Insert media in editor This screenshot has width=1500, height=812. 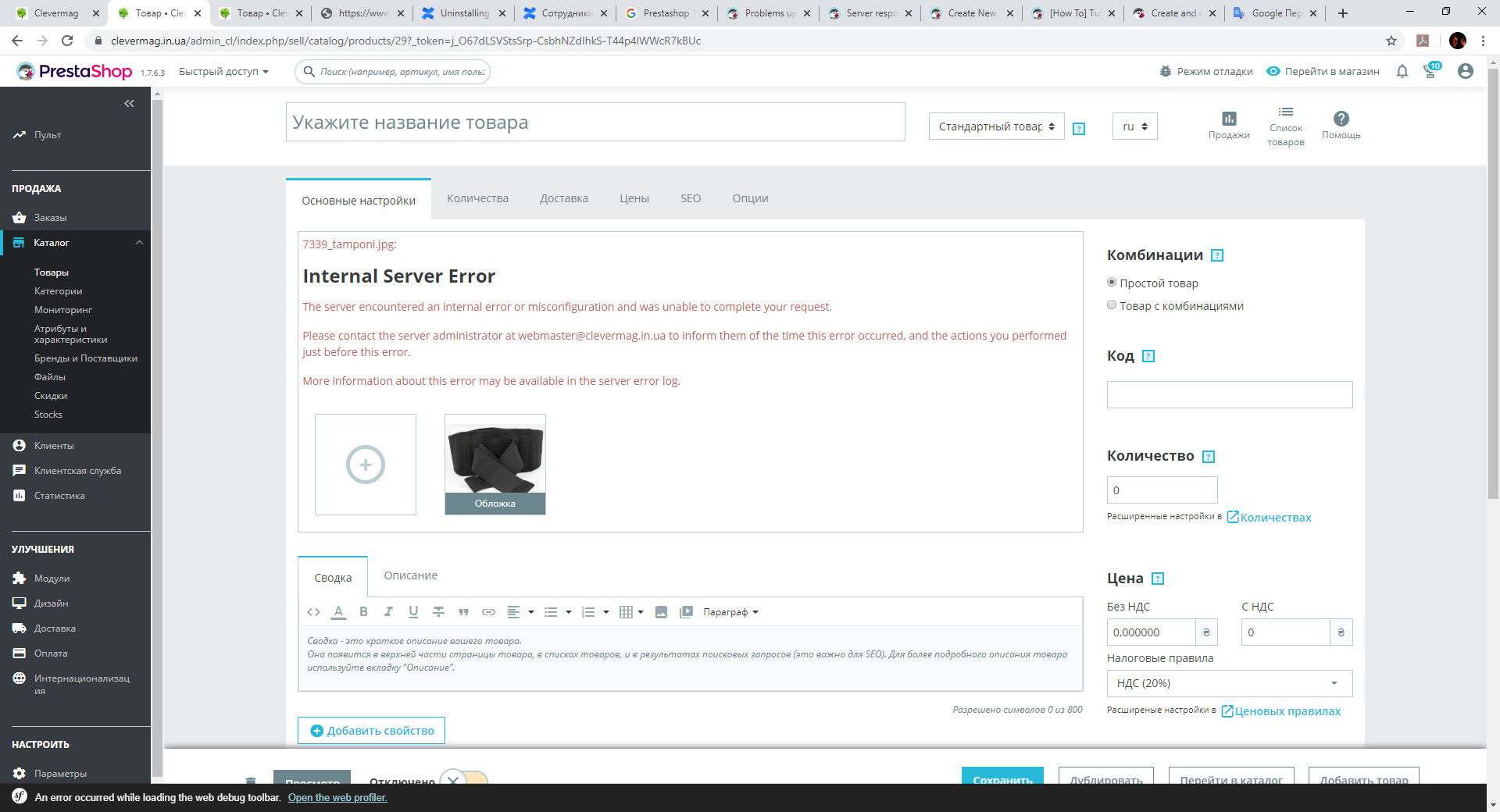[x=686, y=612]
